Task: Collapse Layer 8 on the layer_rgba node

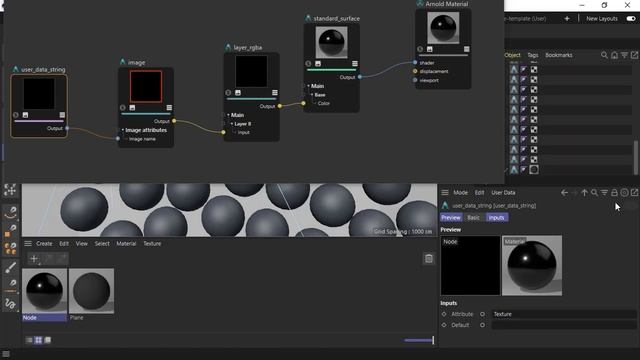Action: [x=232, y=124]
